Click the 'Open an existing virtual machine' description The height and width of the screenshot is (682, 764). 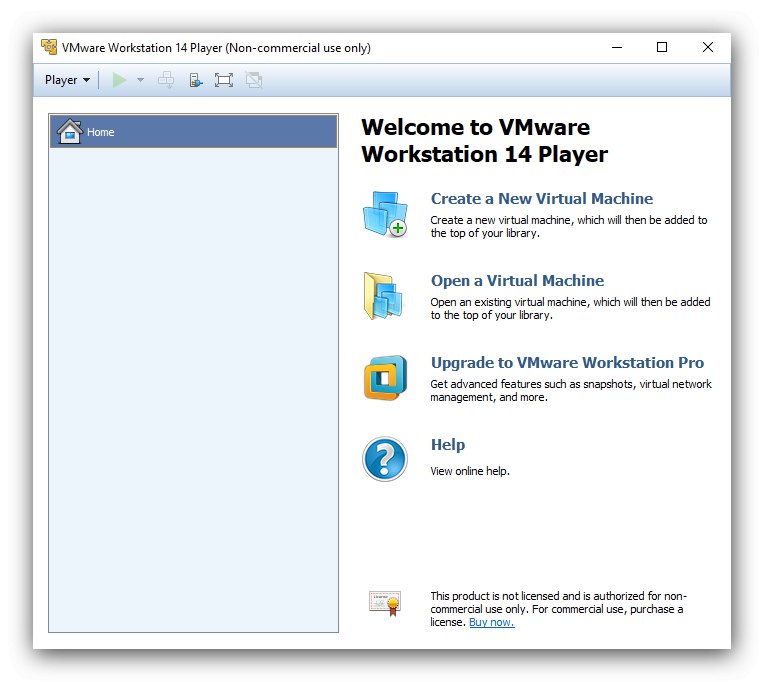(x=570, y=308)
